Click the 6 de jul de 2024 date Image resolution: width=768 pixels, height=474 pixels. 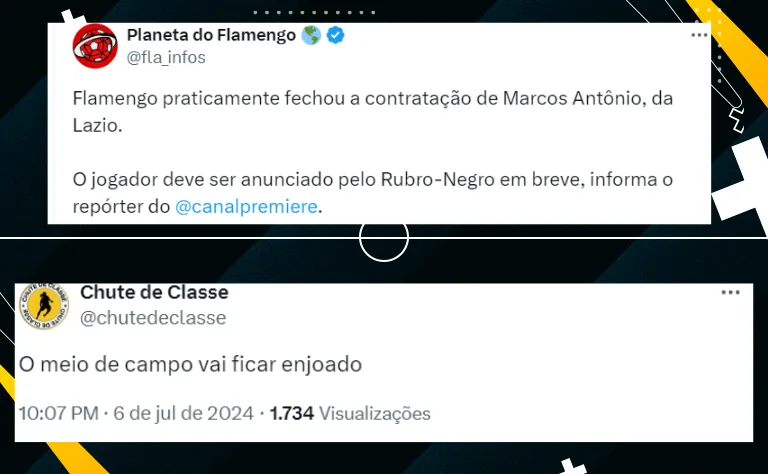tap(184, 413)
